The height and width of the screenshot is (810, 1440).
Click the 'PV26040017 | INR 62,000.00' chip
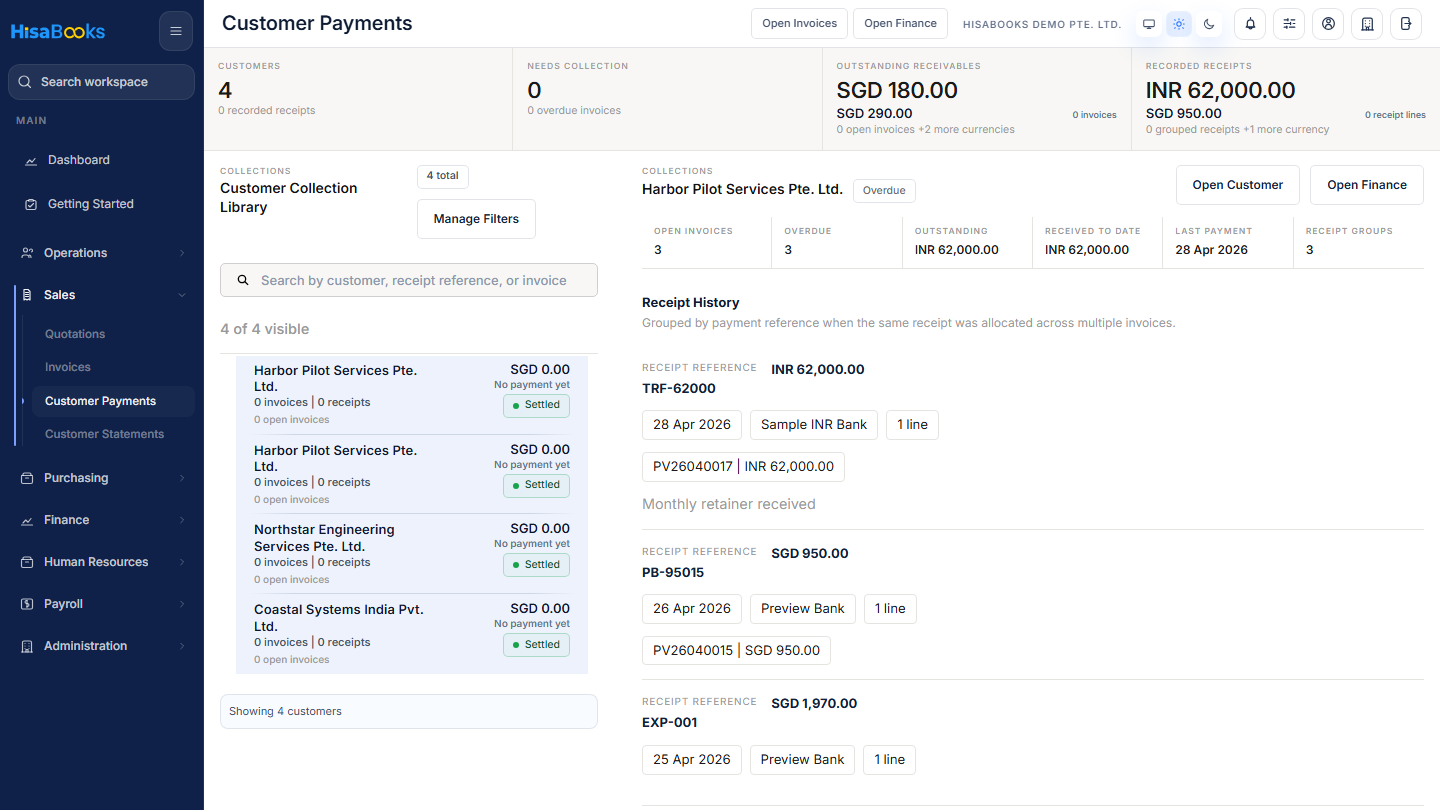click(x=744, y=467)
